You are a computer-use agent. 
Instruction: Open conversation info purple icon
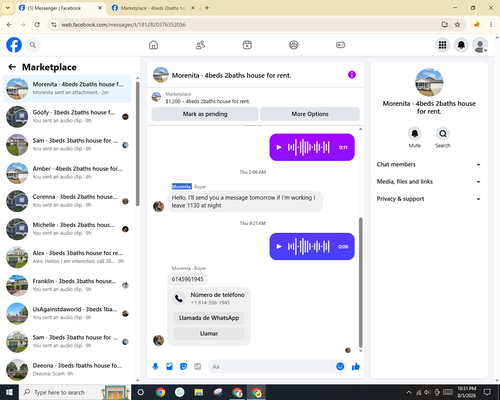coord(352,75)
